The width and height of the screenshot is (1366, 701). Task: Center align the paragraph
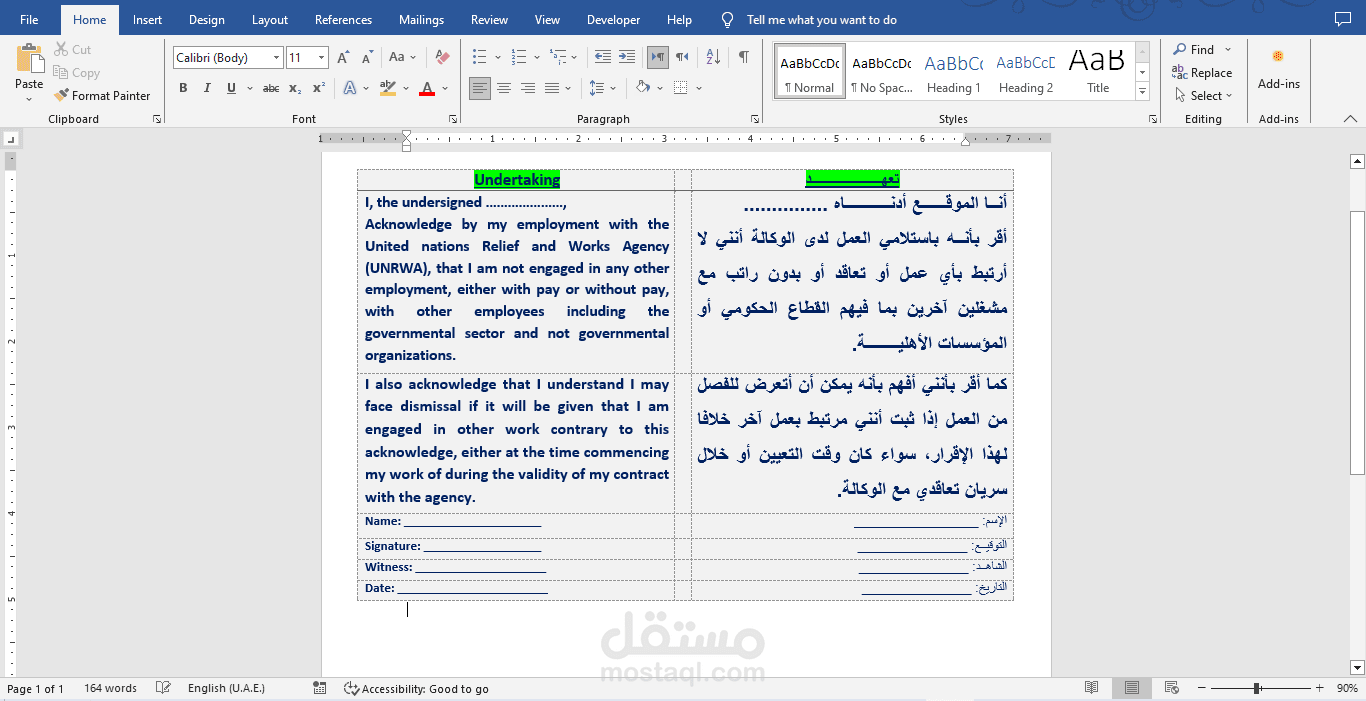pos(504,88)
